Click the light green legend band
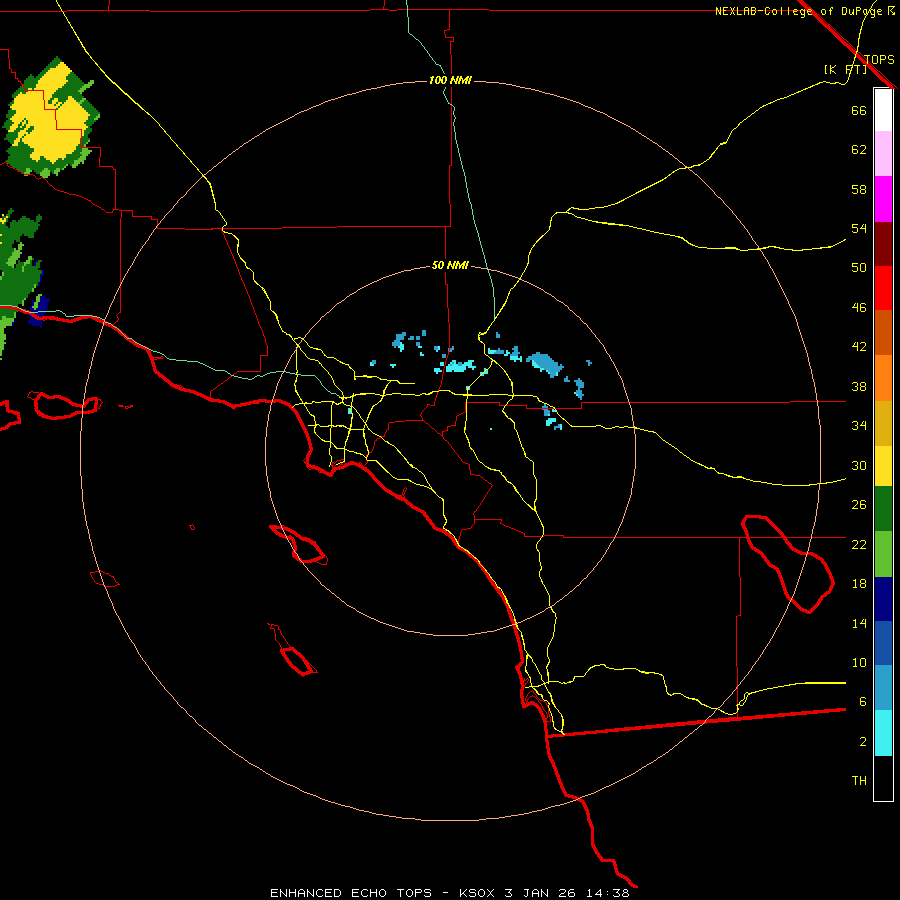 [883, 554]
